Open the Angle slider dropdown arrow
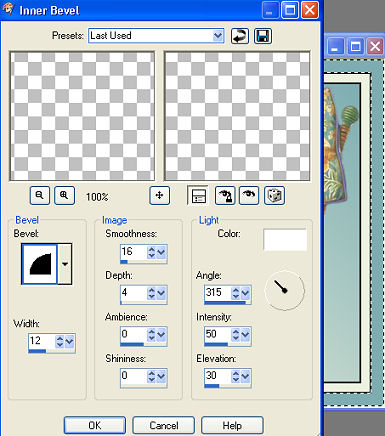This screenshot has height=436, width=385. [245, 293]
